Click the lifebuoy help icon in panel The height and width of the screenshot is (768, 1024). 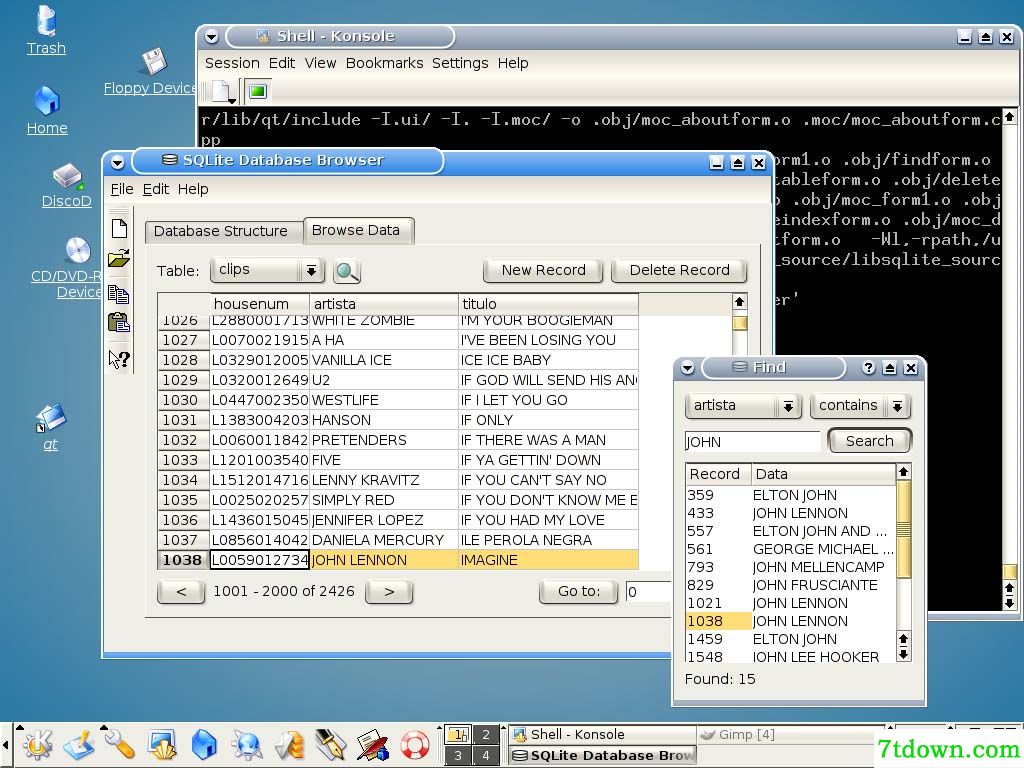pos(415,745)
